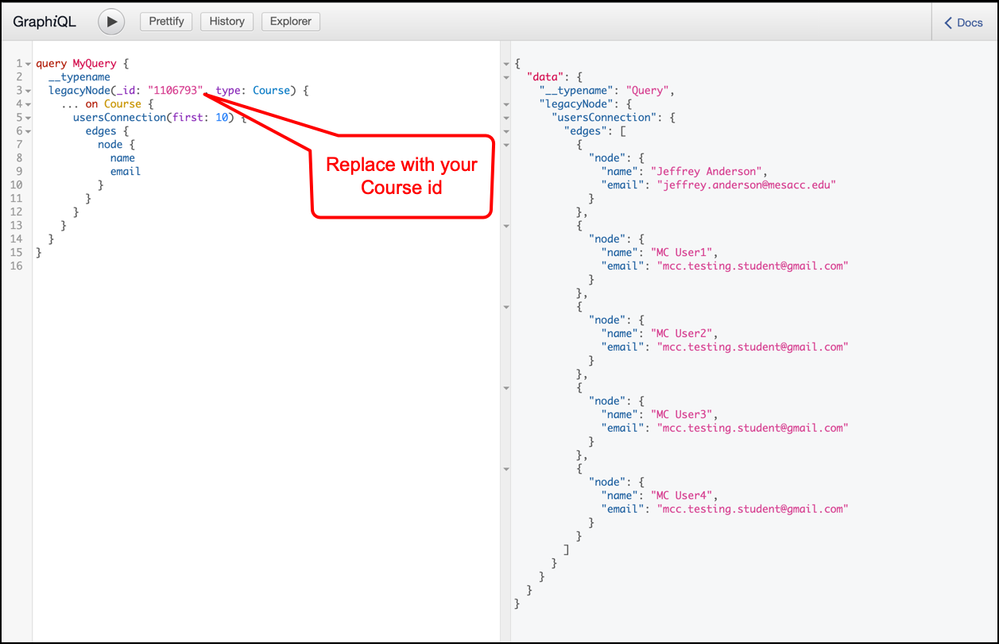
Task: Click the chevron icon beside Docs
Action: click(x=946, y=22)
